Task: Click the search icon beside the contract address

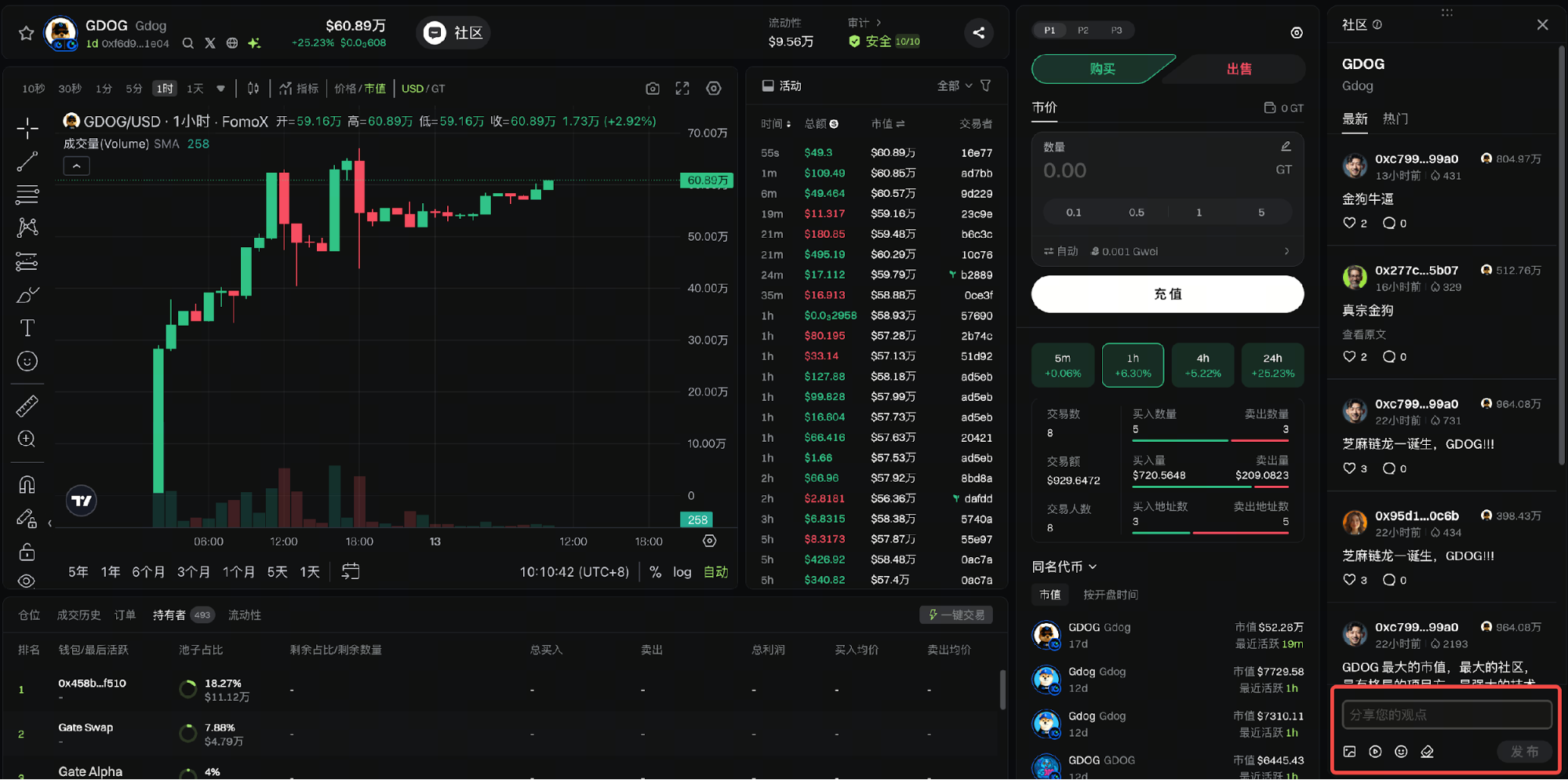Action: pos(188,44)
